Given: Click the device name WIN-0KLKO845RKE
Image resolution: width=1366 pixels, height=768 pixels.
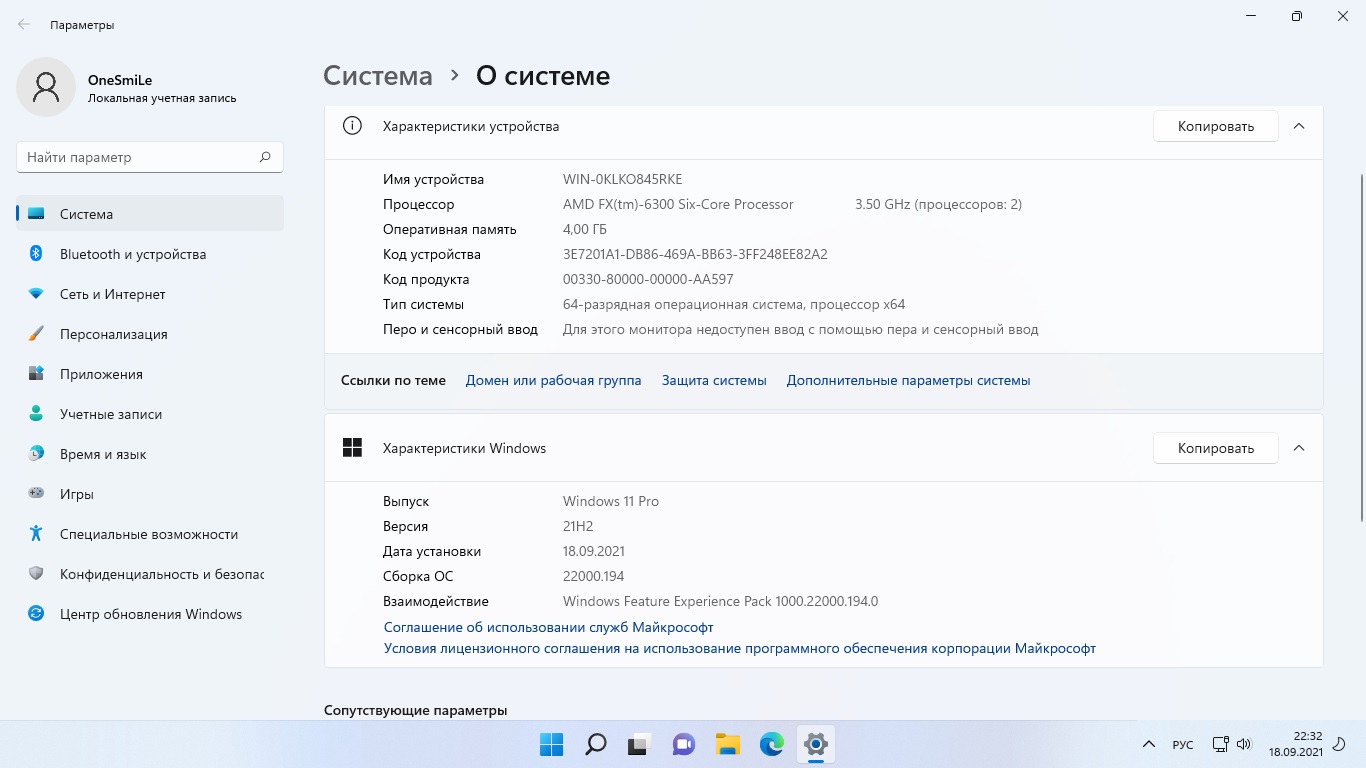Looking at the screenshot, I should click(x=622, y=179).
